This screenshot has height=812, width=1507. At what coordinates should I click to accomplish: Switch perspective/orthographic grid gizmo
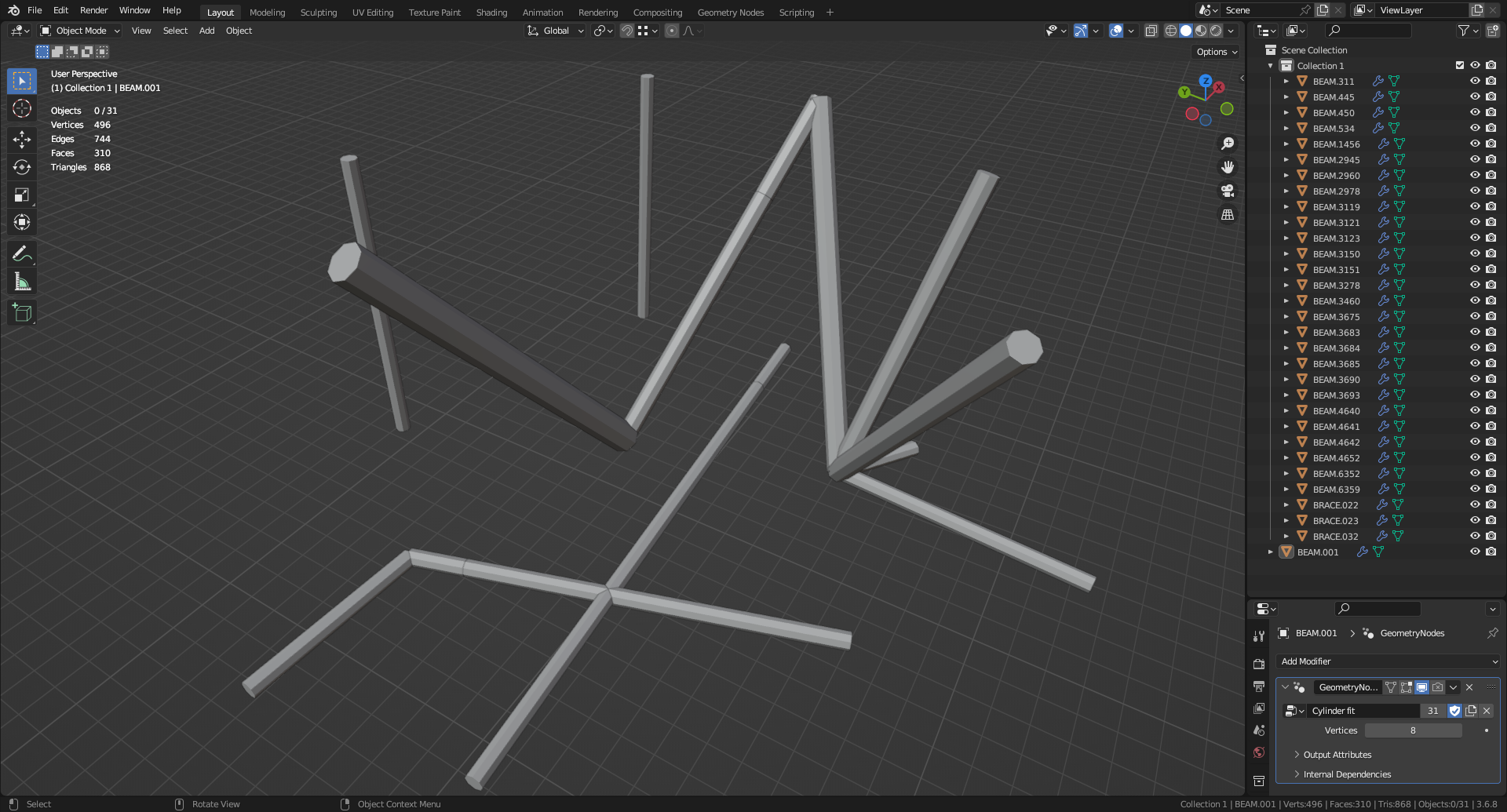tap(1228, 214)
